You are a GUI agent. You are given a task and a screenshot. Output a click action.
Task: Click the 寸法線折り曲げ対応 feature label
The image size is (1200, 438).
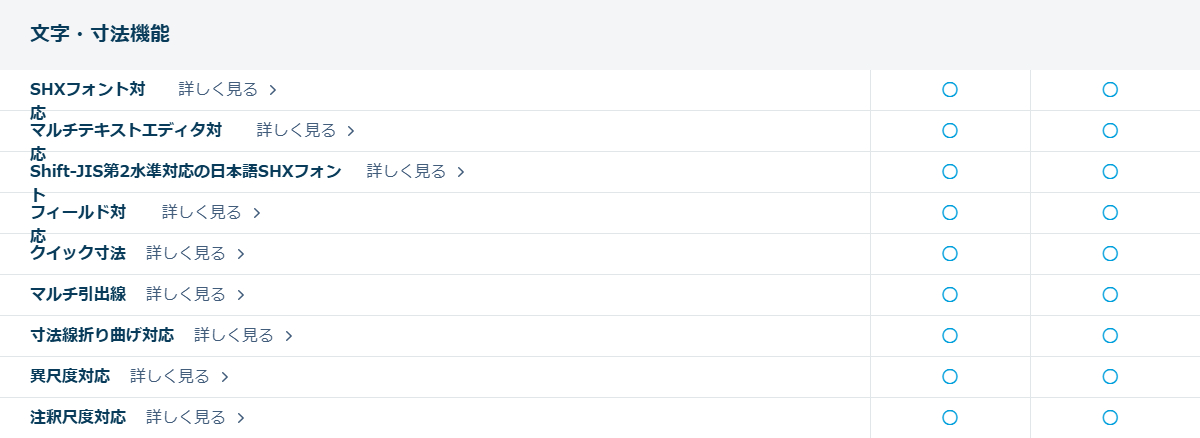(102, 336)
